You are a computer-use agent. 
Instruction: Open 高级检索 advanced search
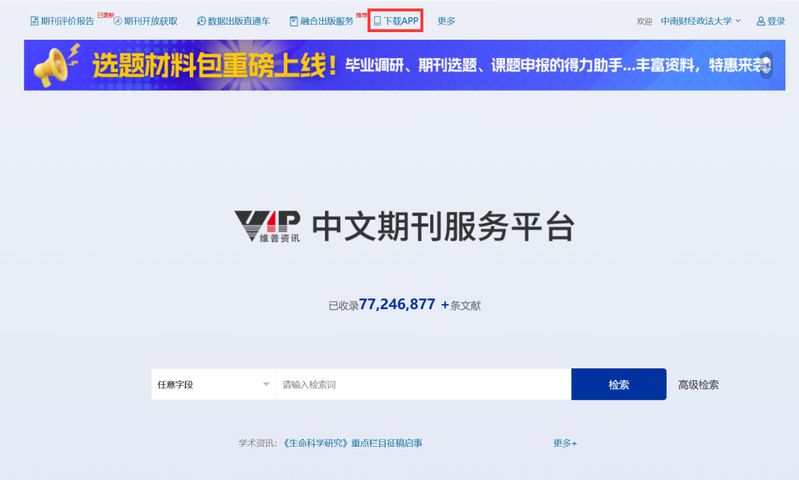[698, 384]
